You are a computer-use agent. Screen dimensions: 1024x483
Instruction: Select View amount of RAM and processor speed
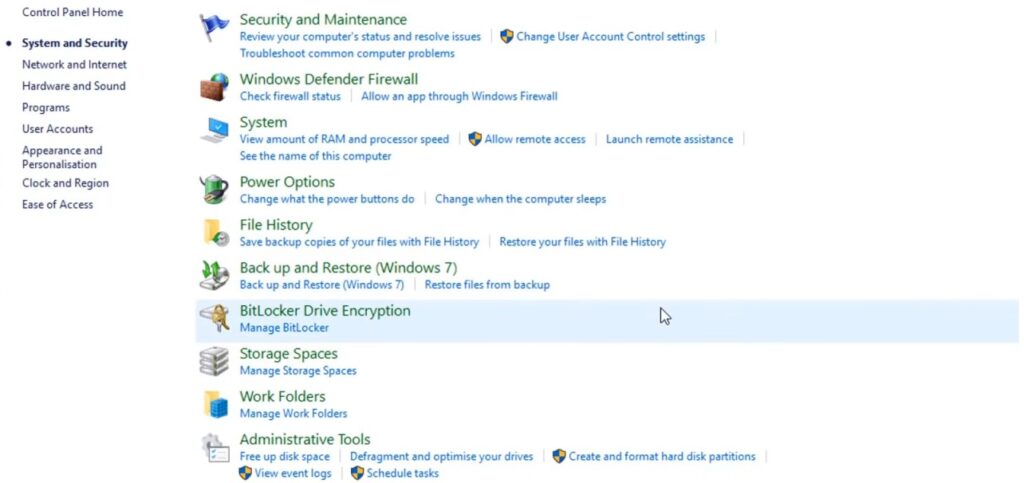[x=344, y=139]
